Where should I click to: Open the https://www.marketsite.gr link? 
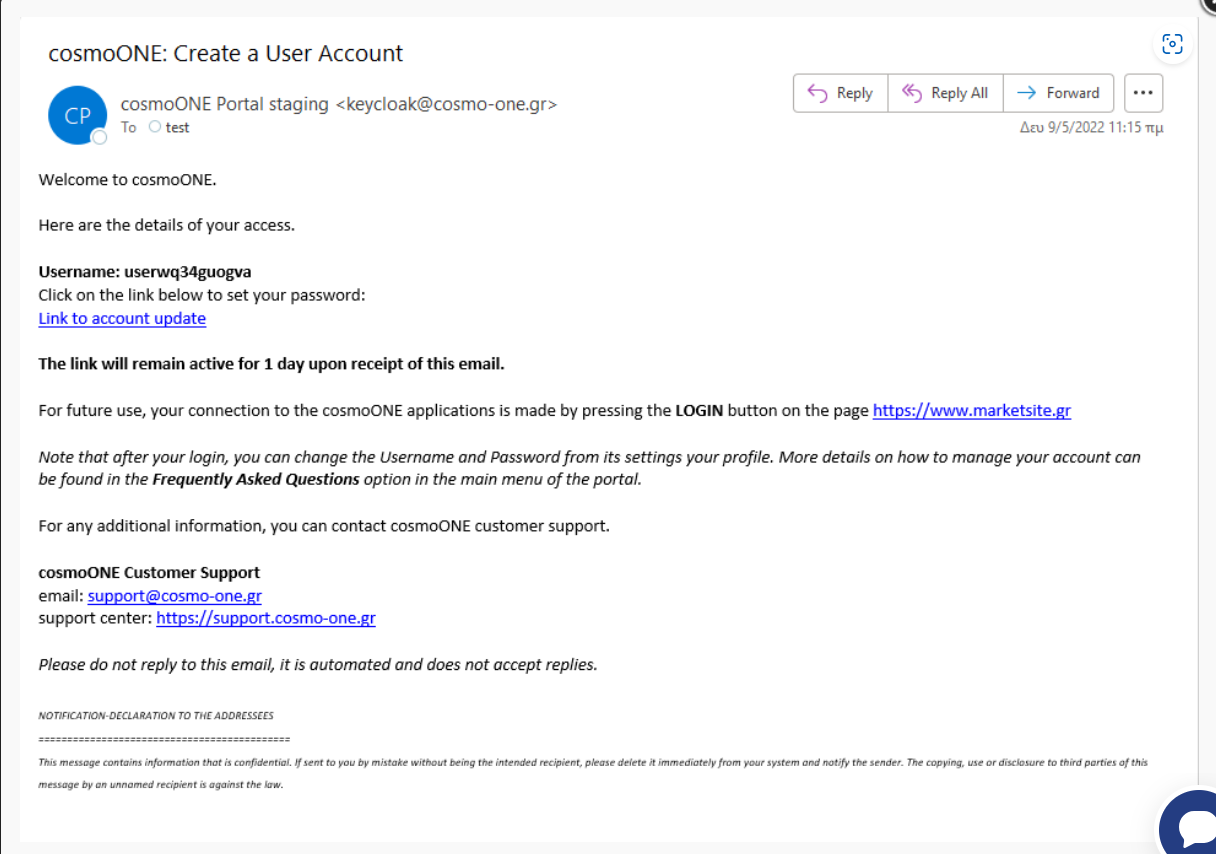click(x=971, y=410)
